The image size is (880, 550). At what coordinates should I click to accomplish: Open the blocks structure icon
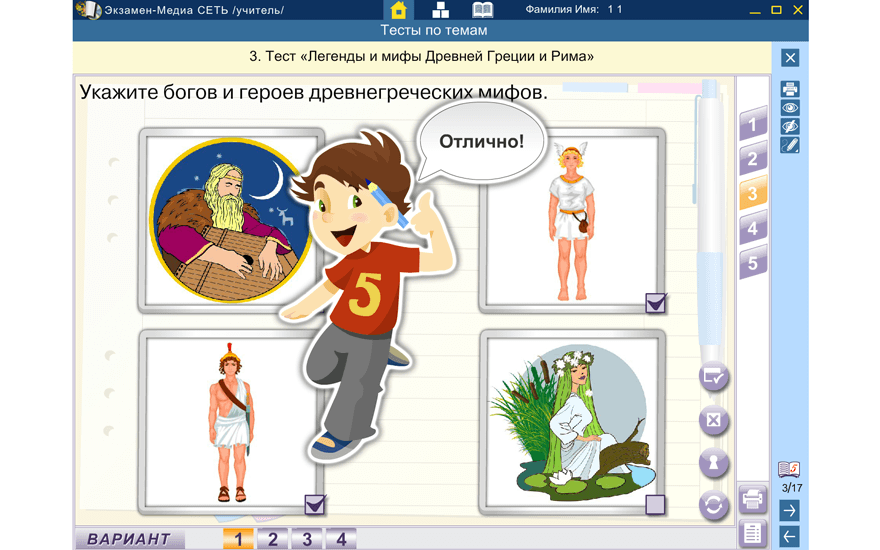(x=441, y=10)
